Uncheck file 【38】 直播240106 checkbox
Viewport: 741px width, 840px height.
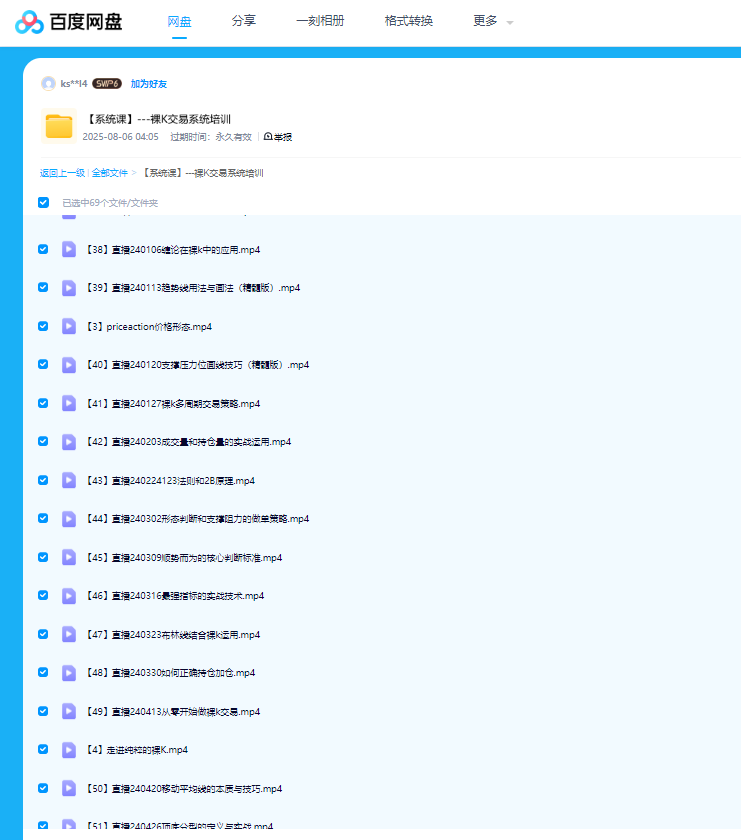click(x=43, y=249)
